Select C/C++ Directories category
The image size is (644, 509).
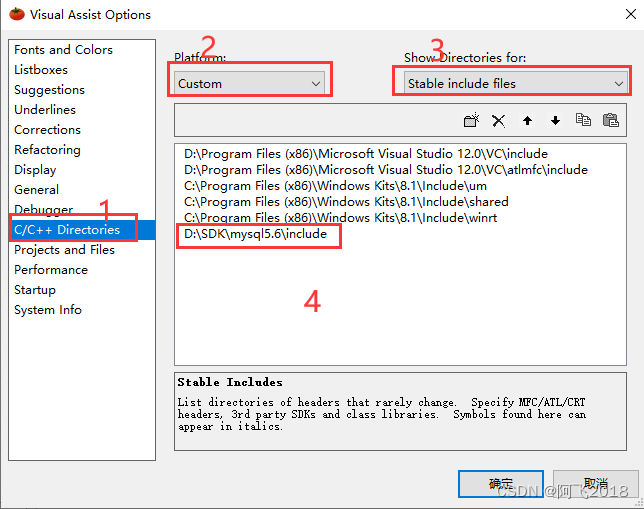point(82,230)
